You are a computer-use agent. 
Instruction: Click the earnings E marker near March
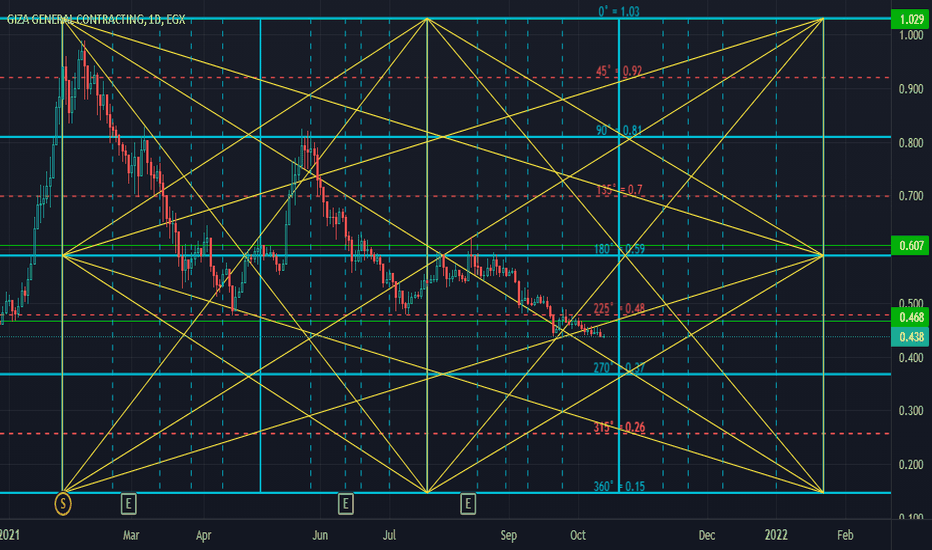click(128, 504)
